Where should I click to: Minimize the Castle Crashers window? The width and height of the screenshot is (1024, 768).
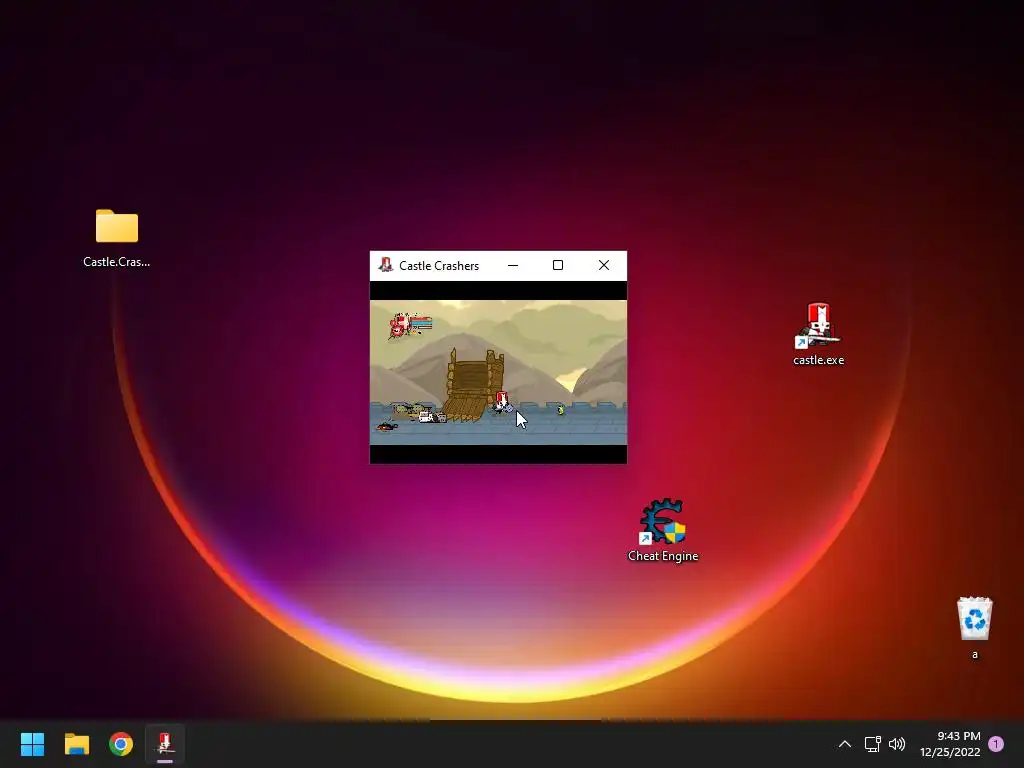pos(513,265)
